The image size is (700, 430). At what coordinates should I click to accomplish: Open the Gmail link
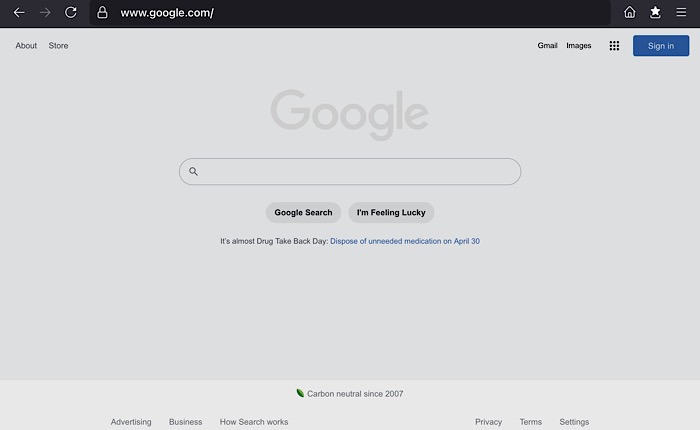click(547, 46)
